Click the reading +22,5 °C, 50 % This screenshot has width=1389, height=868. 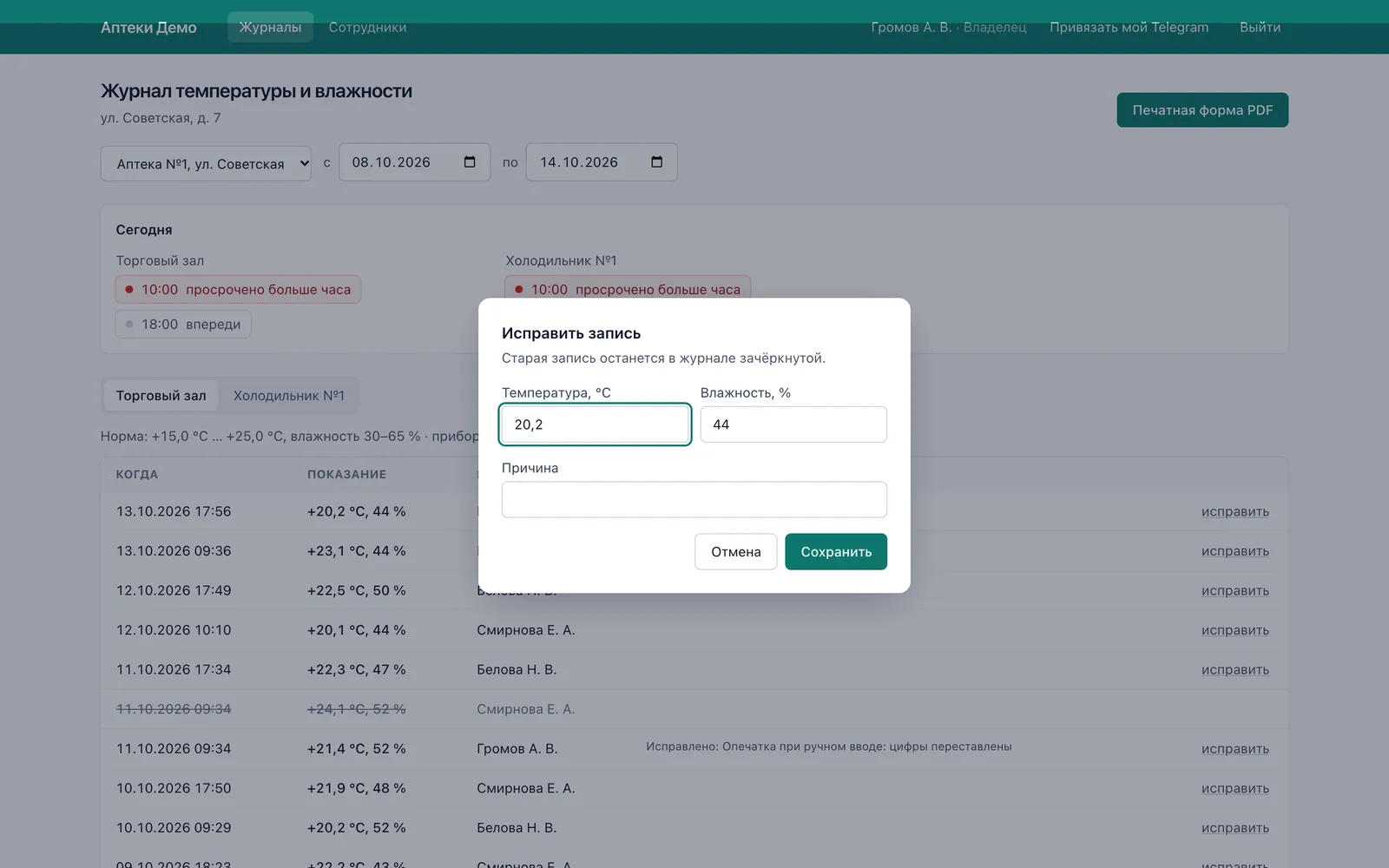pyautogui.click(x=356, y=591)
